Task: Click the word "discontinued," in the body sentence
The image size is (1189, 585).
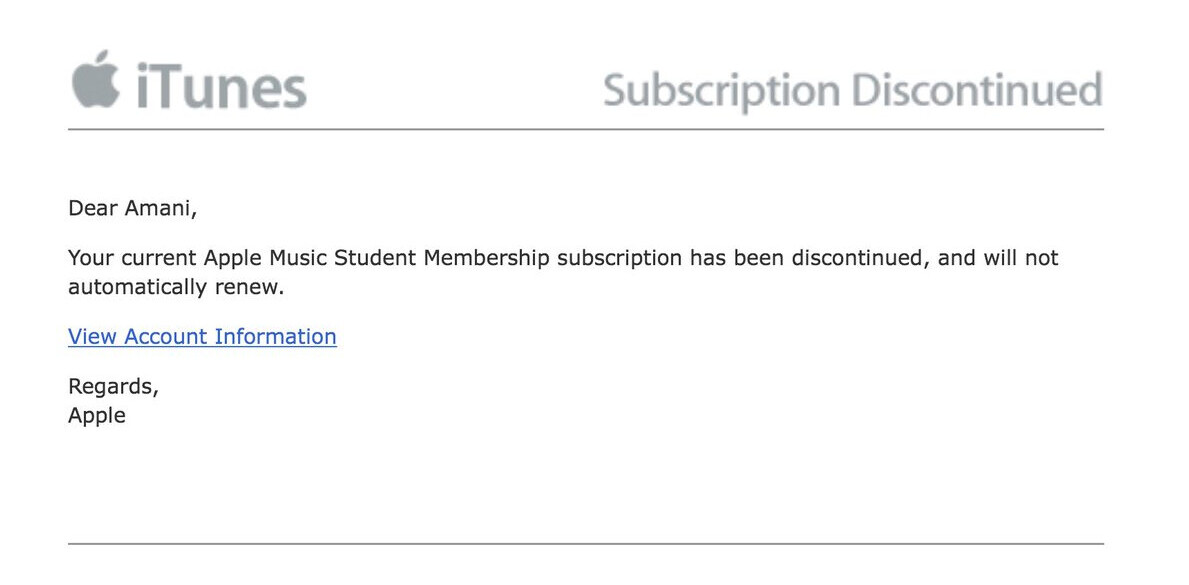Action: tap(861, 258)
